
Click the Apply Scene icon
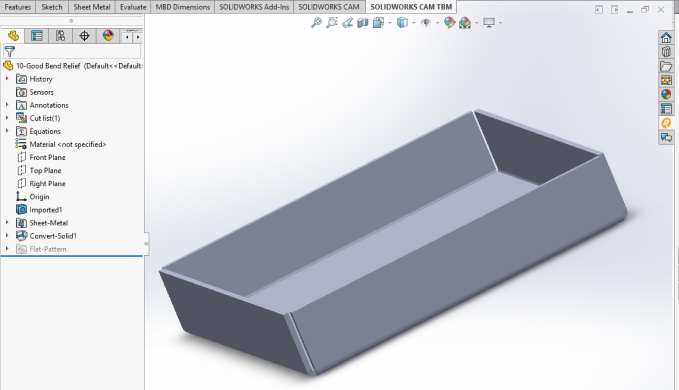tap(465, 23)
